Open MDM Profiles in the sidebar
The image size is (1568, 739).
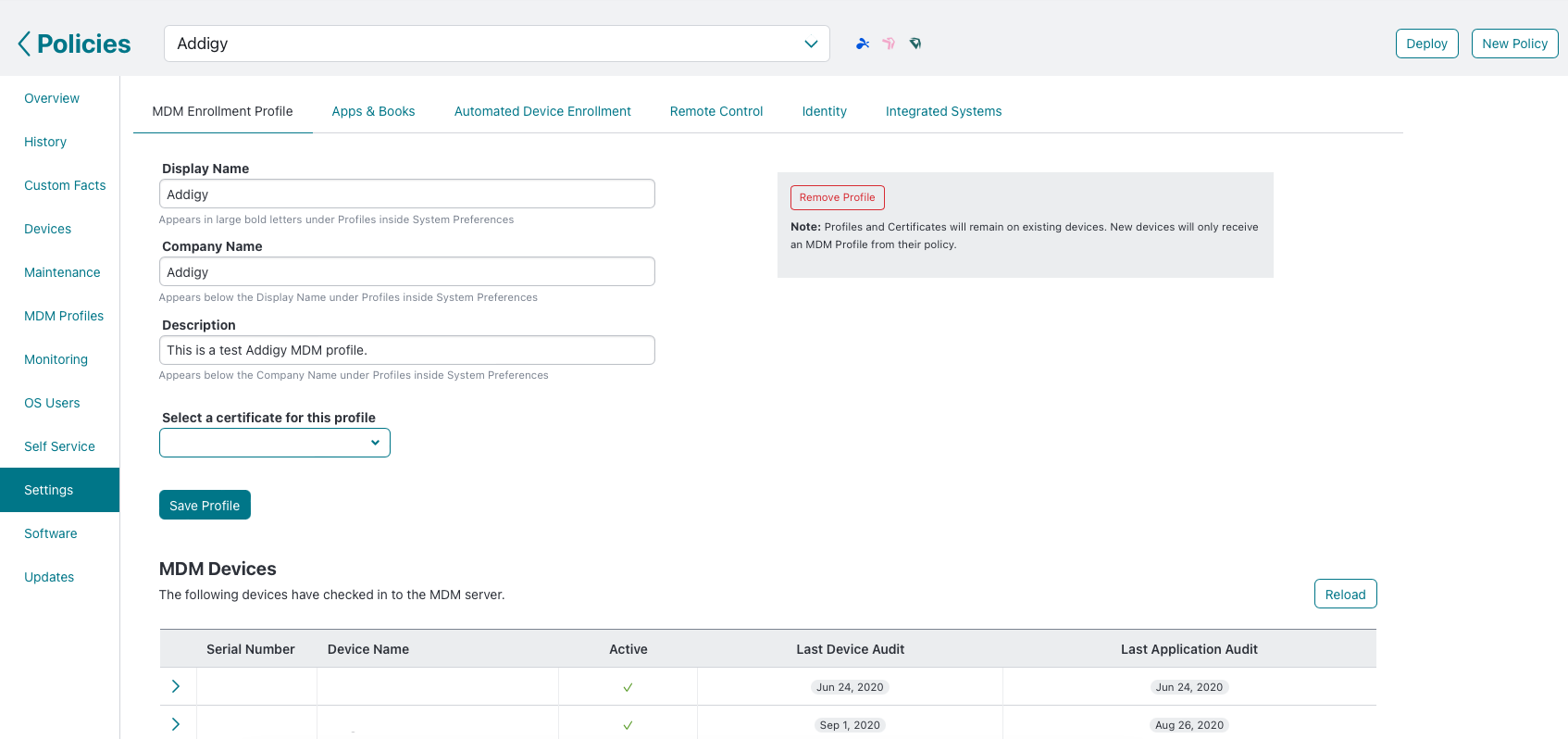coord(64,316)
